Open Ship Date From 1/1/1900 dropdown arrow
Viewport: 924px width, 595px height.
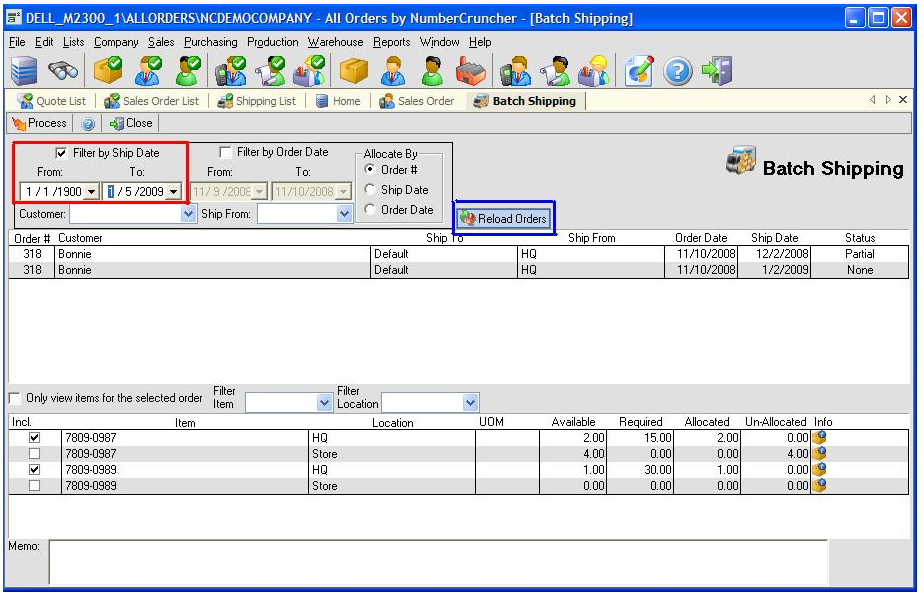(x=91, y=191)
